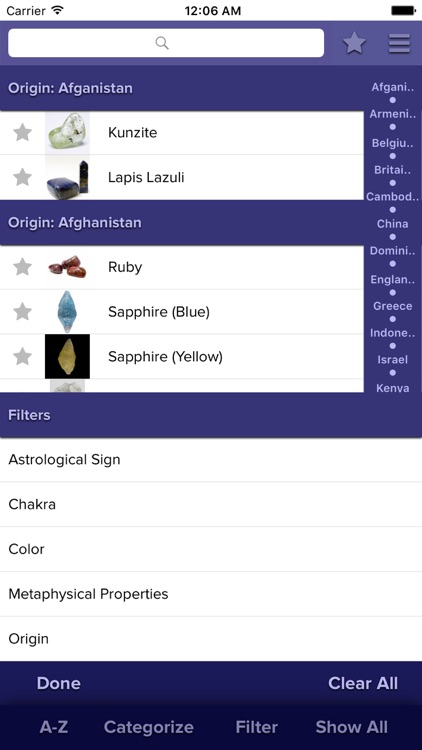
Task: Favorite Kunzite with its star
Action: (x=22, y=132)
